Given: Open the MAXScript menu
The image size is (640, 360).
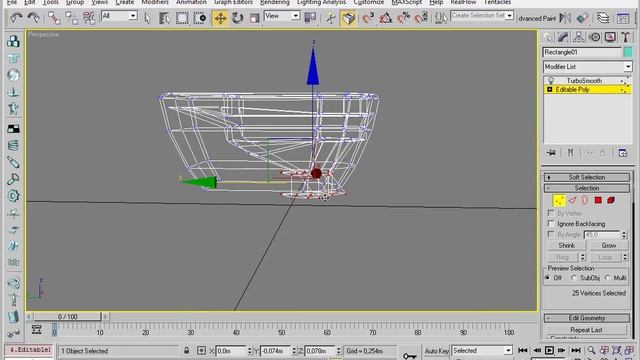Looking at the screenshot, I should [407, 2].
